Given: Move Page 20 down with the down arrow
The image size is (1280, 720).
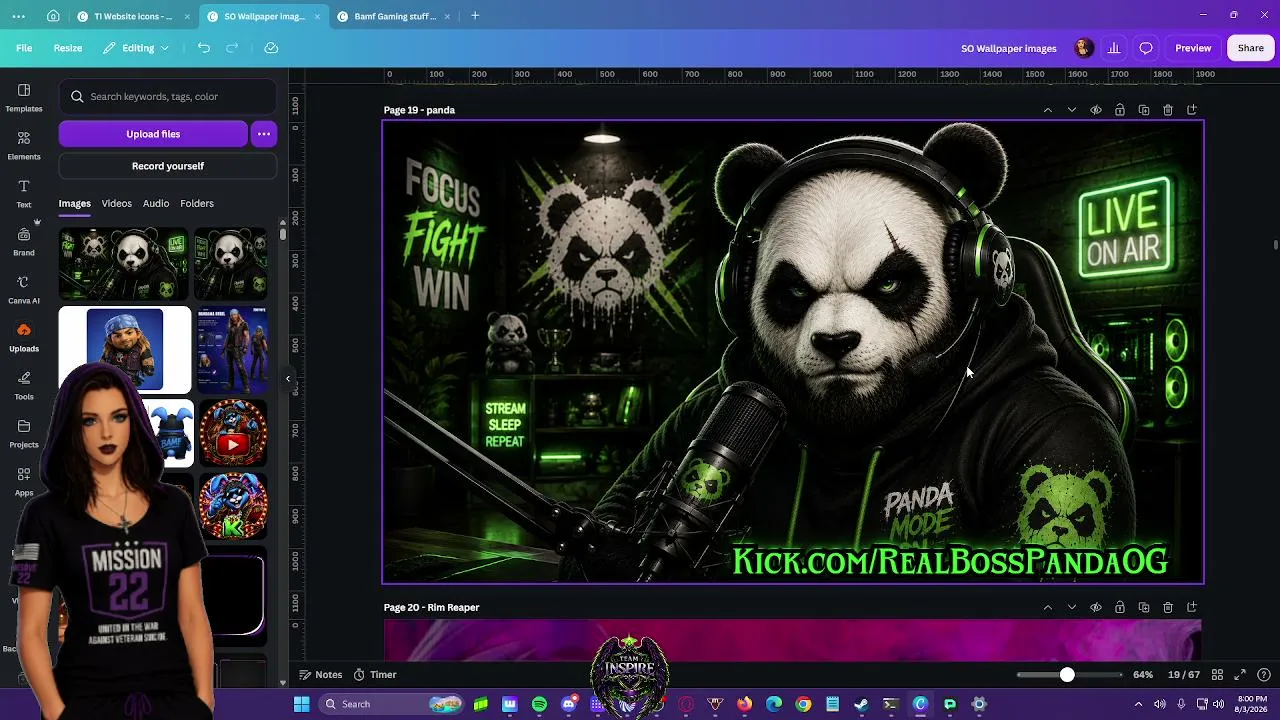Looking at the screenshot, I should coord(1072,607).
